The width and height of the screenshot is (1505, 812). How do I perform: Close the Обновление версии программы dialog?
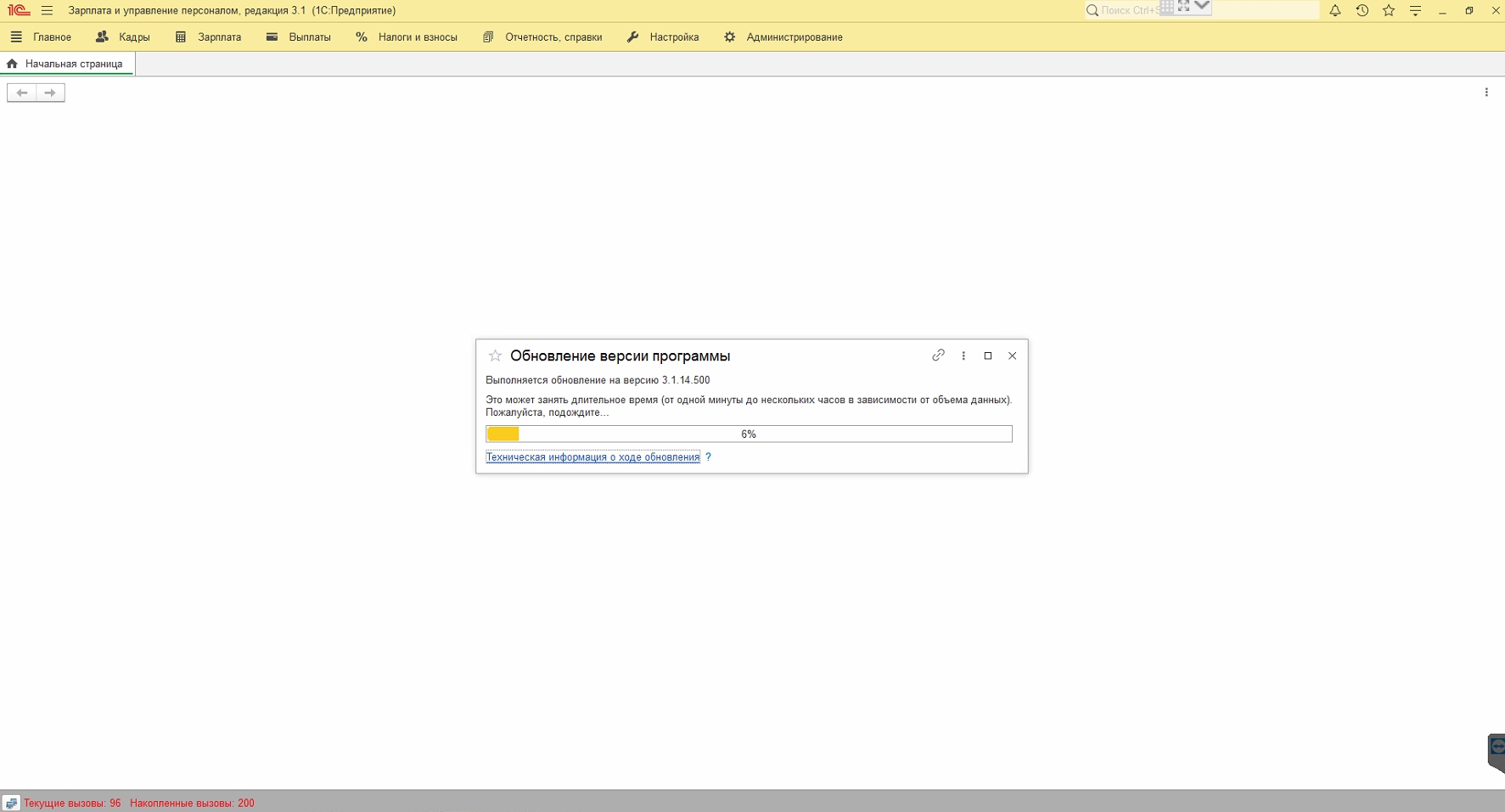point(1013,356)
